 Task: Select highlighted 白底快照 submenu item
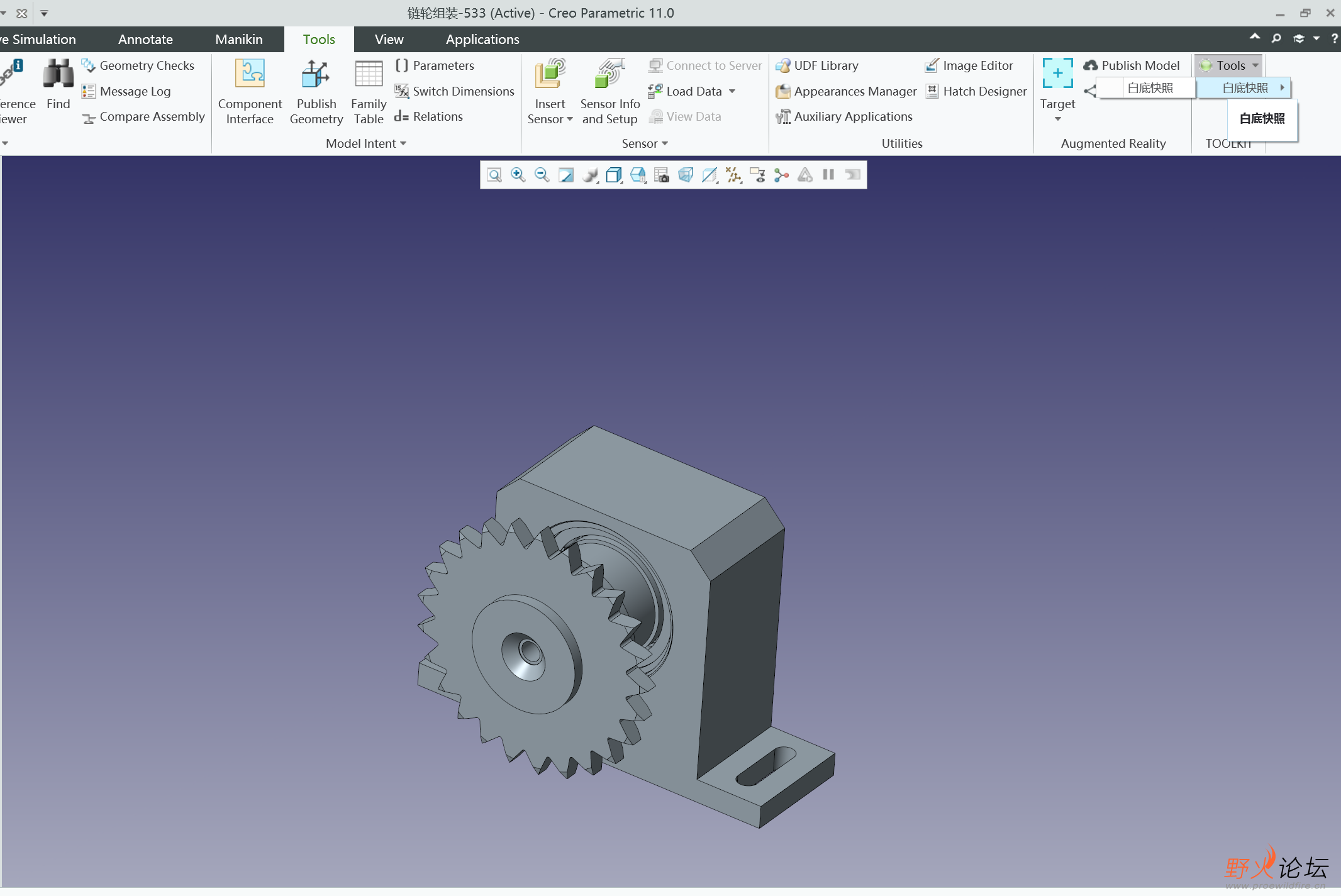[x=1244, y=88]
